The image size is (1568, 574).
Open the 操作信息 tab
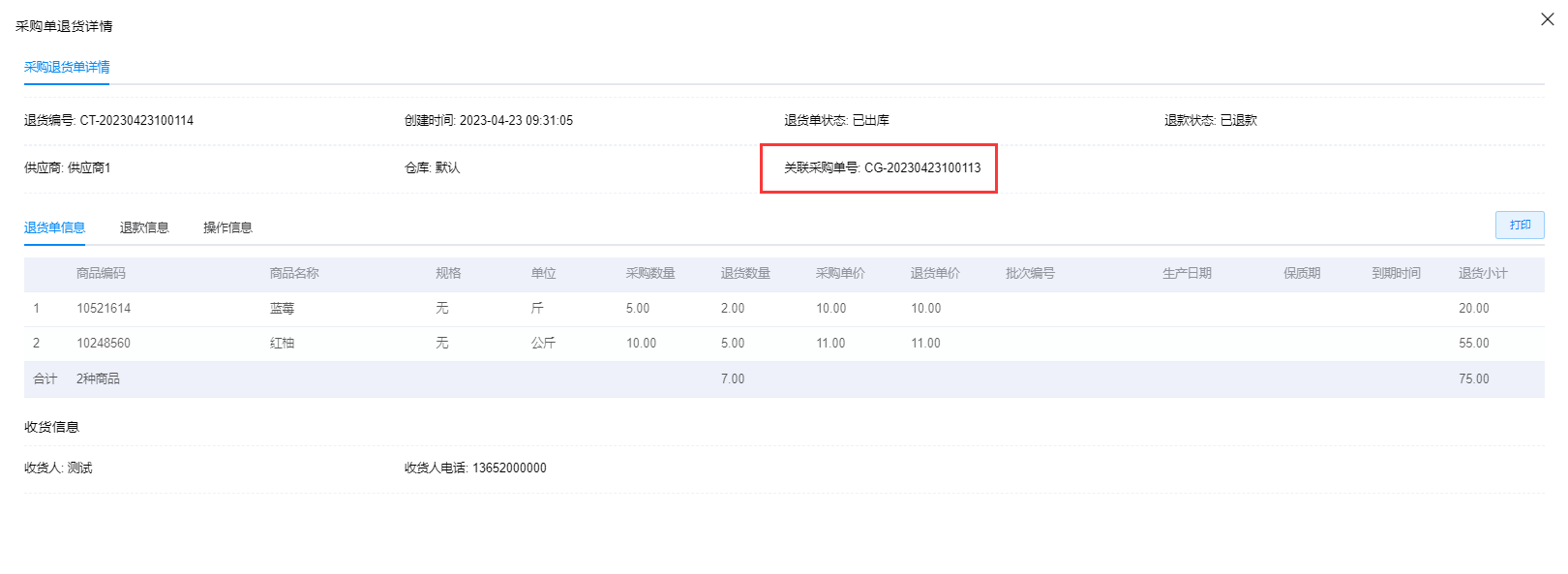click(227, 227)
